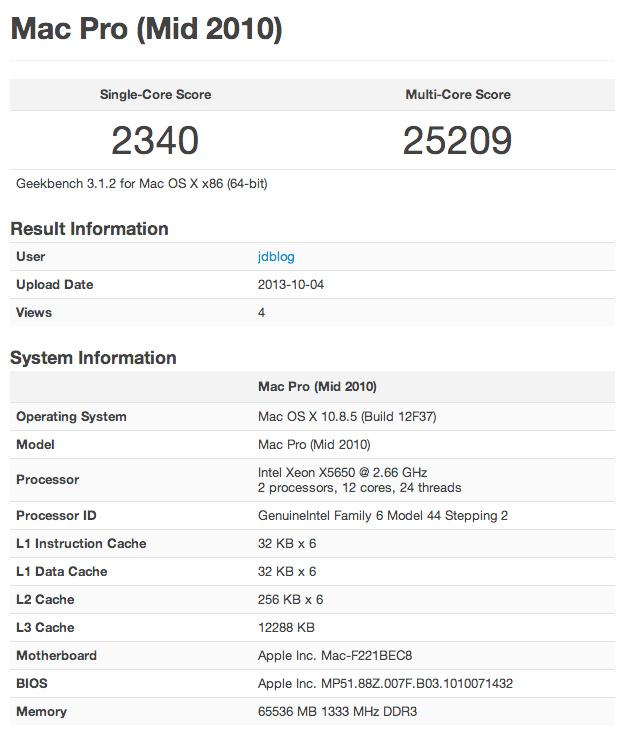Select Mac OS X 10.8.5 build text

click(347, 416)
